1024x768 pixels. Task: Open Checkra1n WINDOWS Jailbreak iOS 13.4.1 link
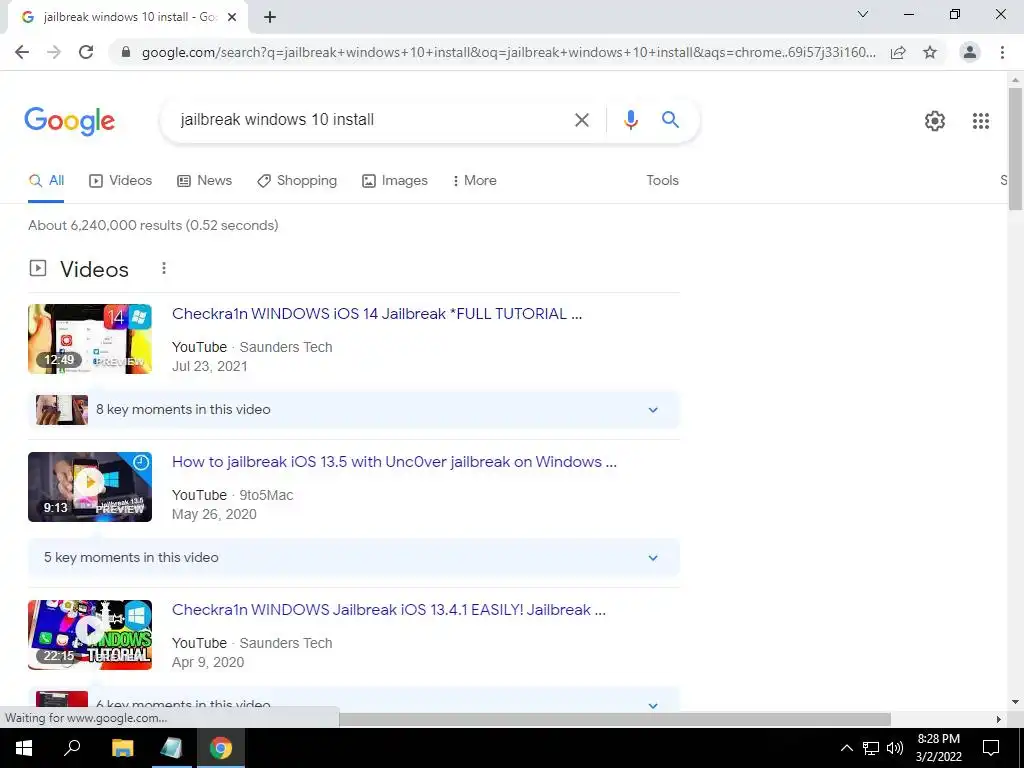click(x=389, y=610)
